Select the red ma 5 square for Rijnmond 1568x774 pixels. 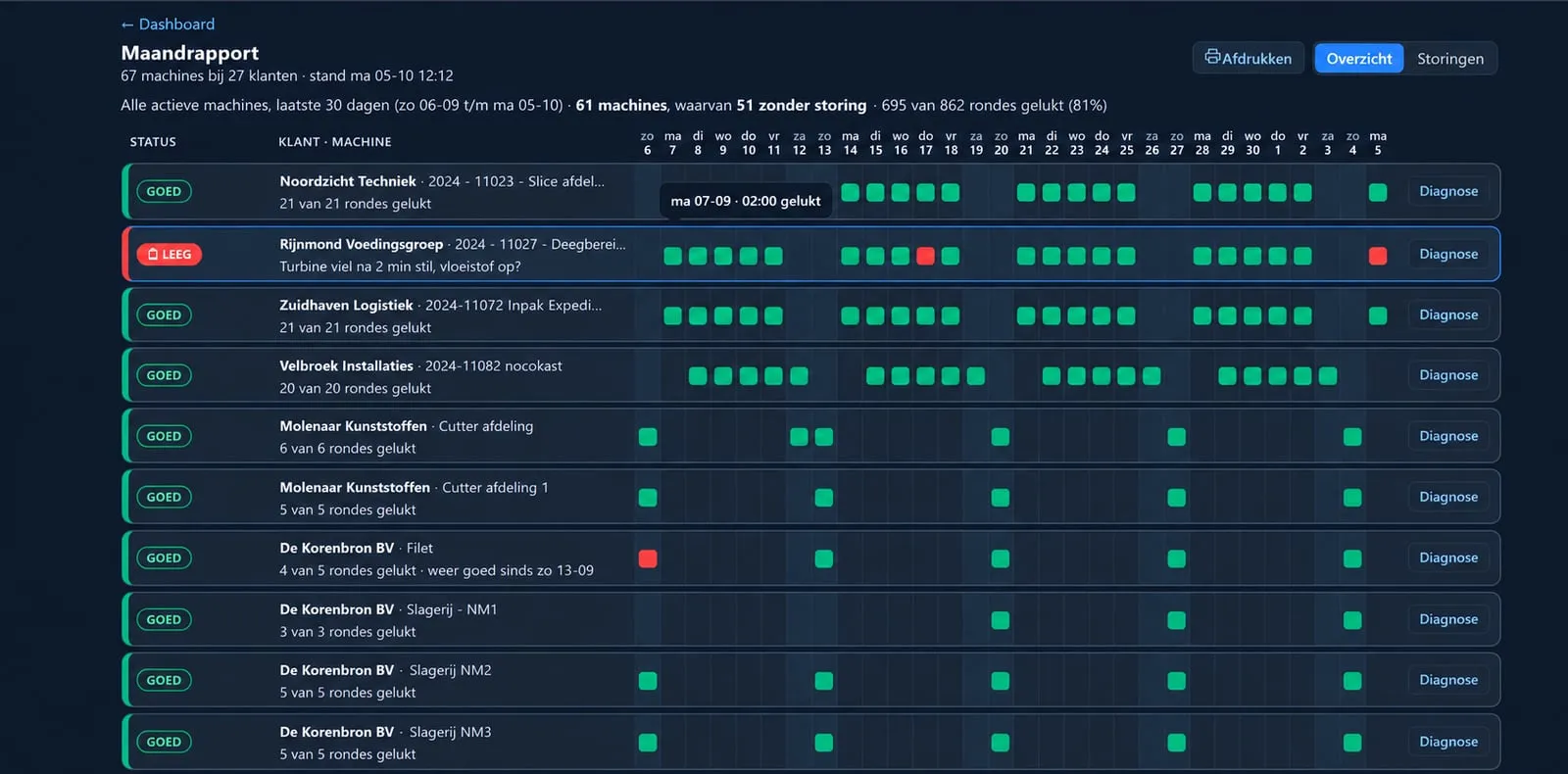point(1378,256)
